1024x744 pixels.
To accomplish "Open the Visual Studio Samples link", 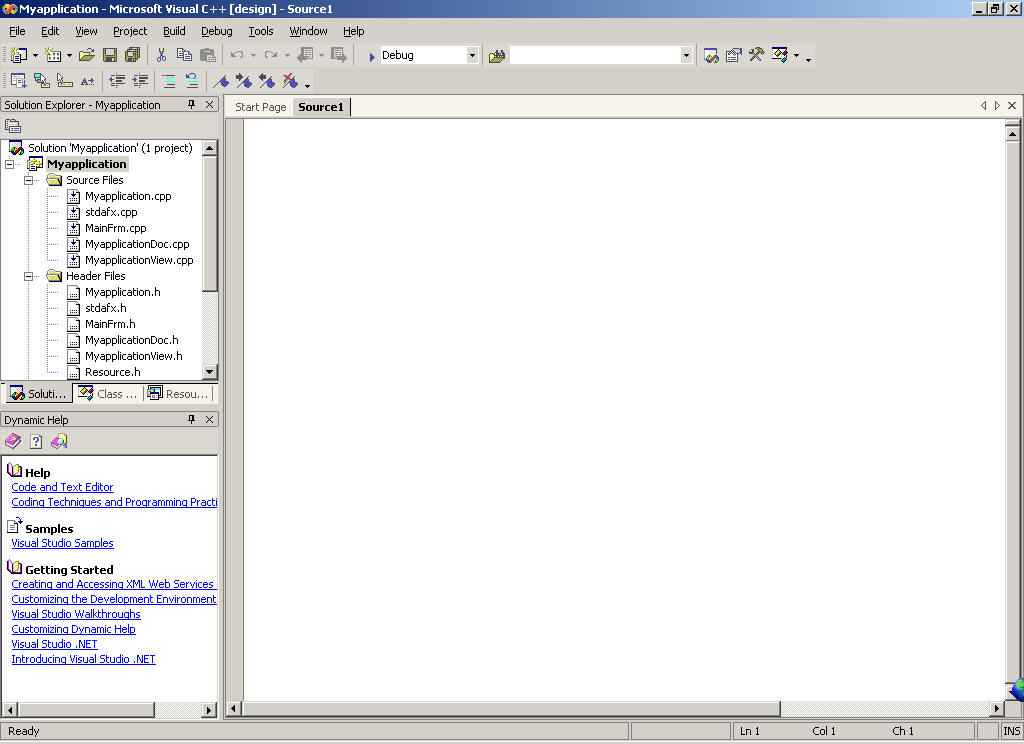I will [63, 543].
